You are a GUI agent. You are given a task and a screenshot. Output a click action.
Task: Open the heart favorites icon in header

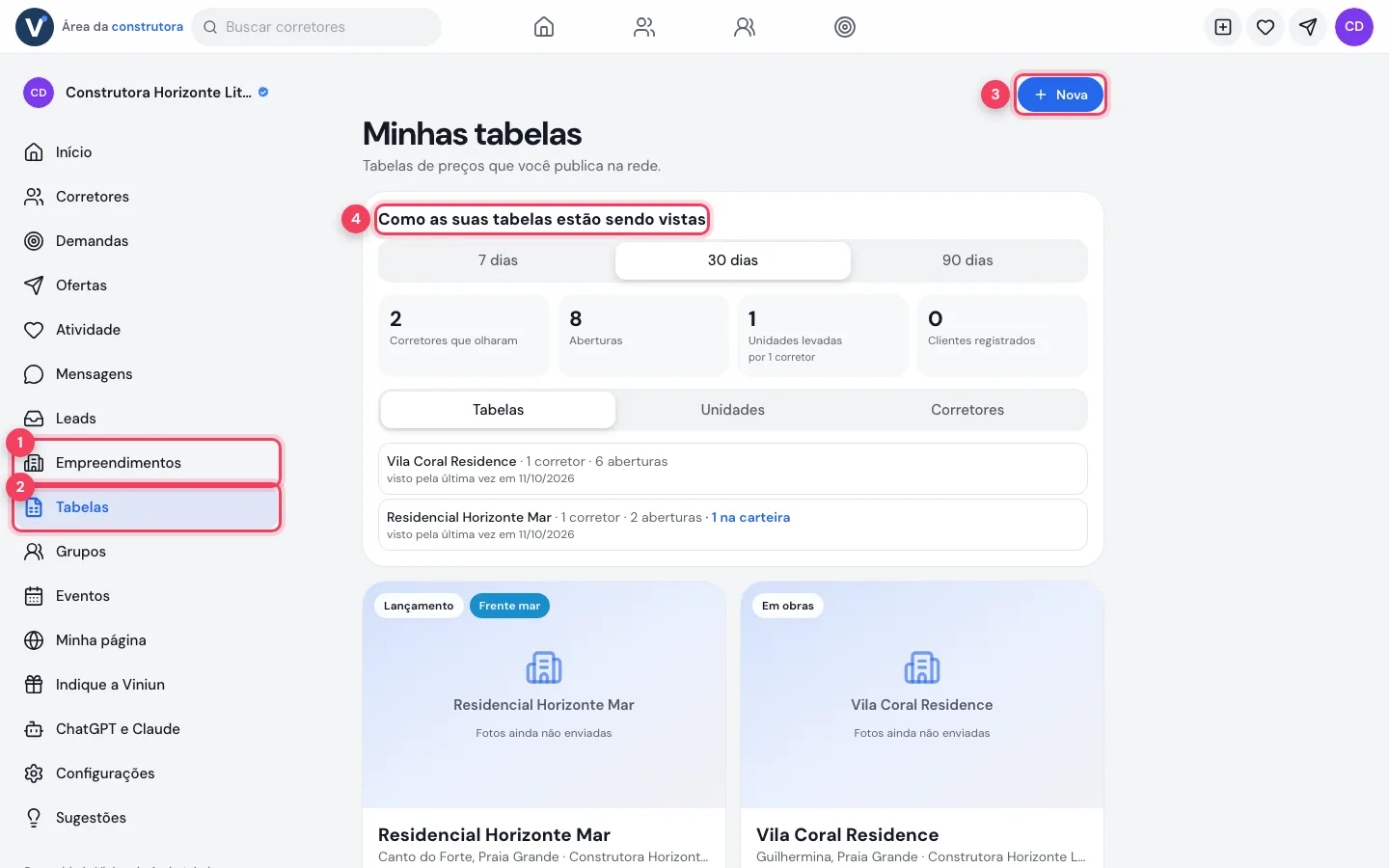(x=1266, y=27)
